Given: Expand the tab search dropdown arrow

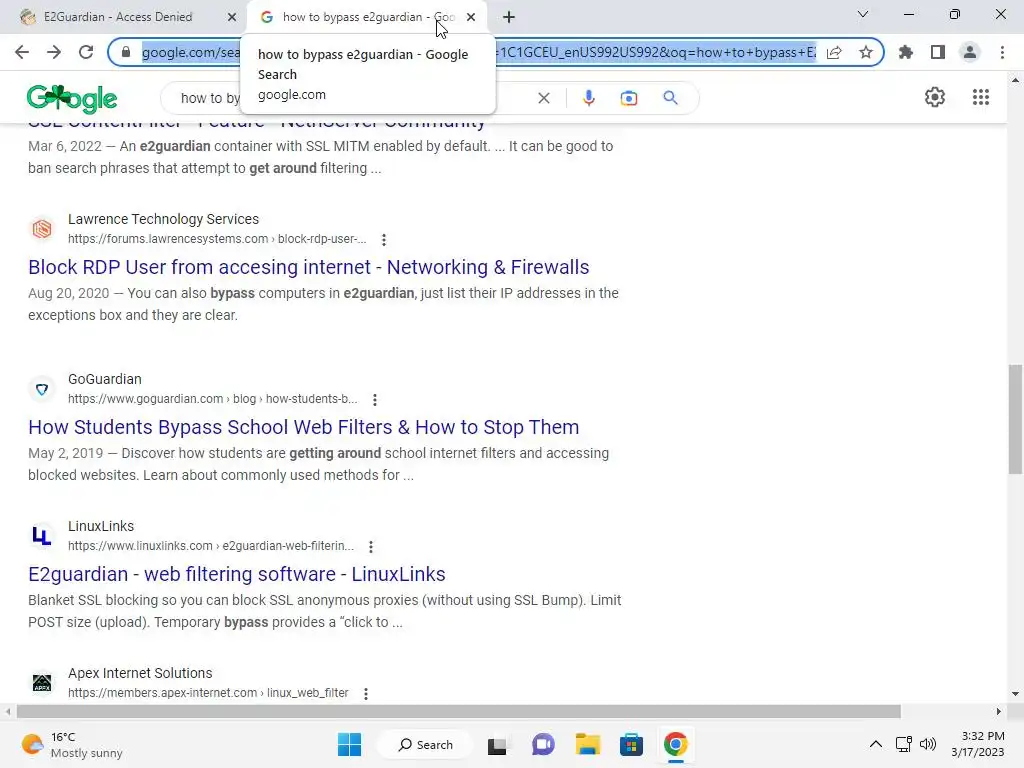Looking at the screenshot, I should coord(863,14).
